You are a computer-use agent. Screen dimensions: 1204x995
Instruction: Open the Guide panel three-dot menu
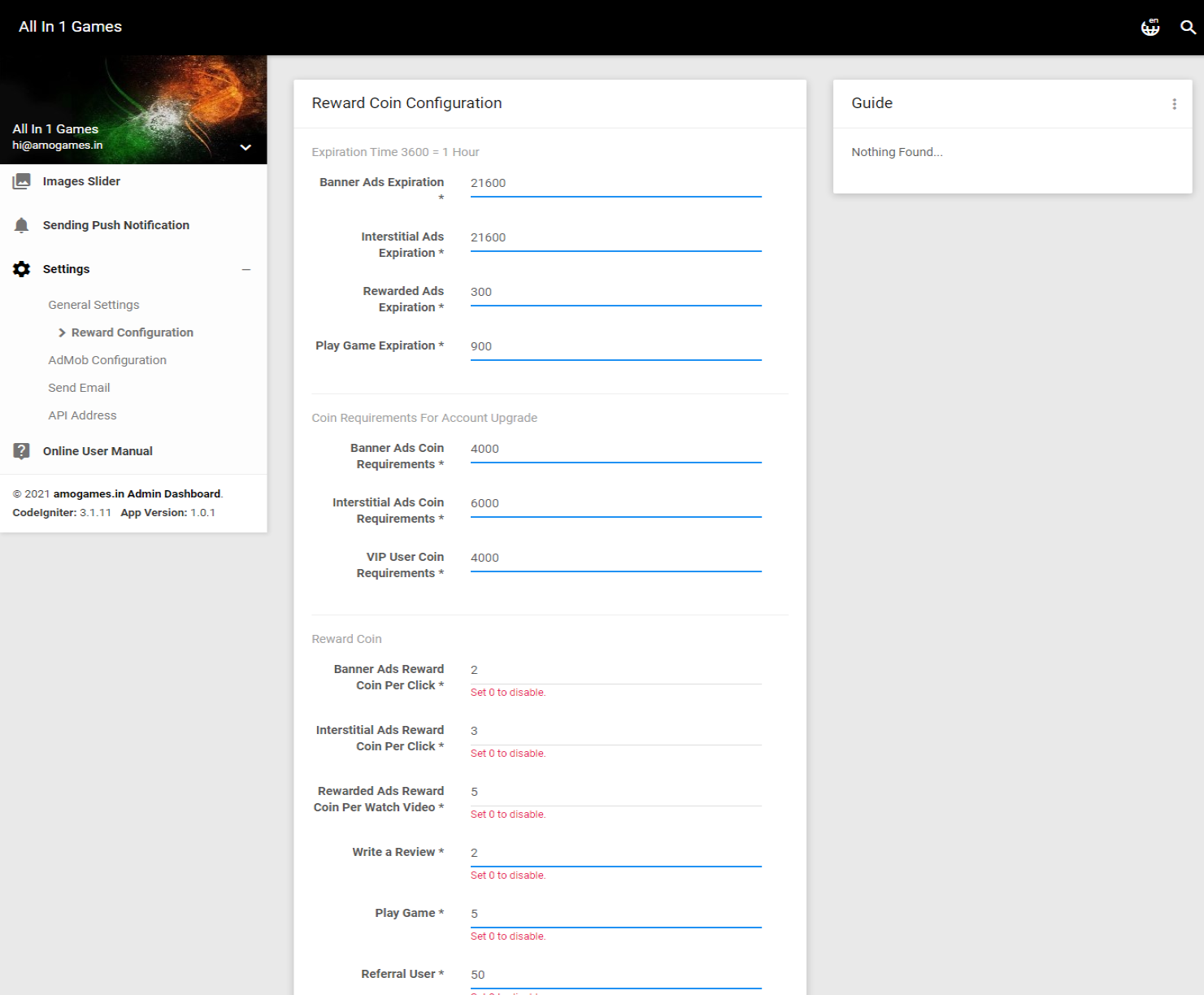pyautogui.click(x=1174, y=104)
